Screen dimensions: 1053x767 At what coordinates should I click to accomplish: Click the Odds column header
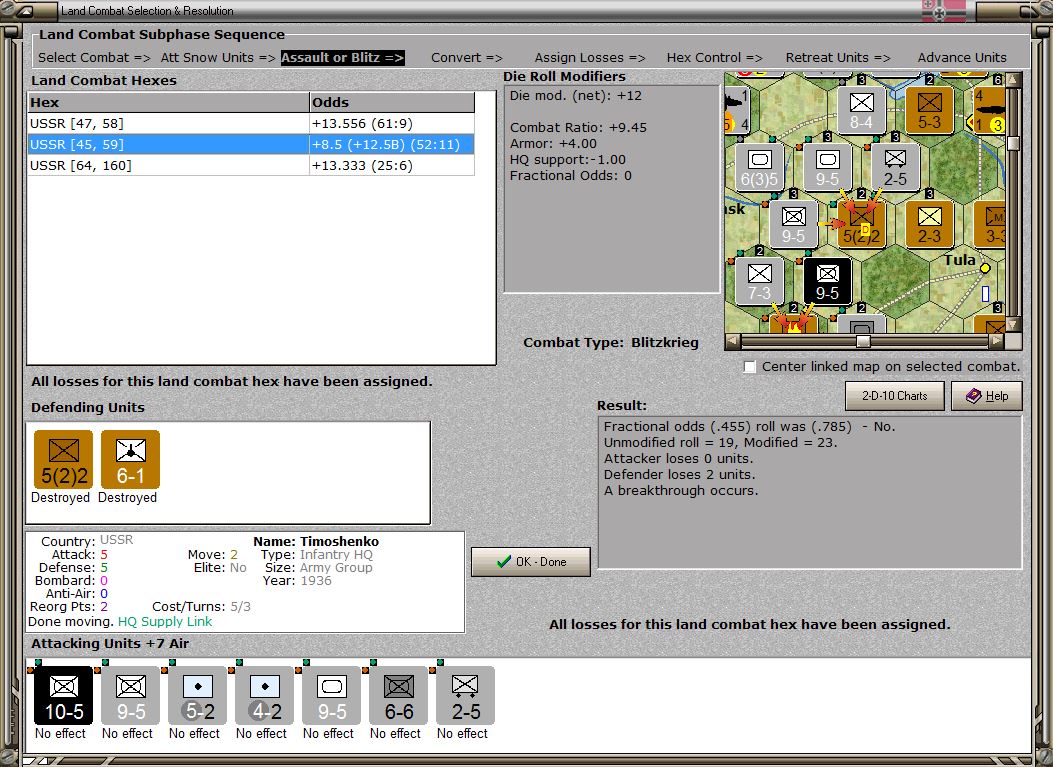tap(392, 102)
